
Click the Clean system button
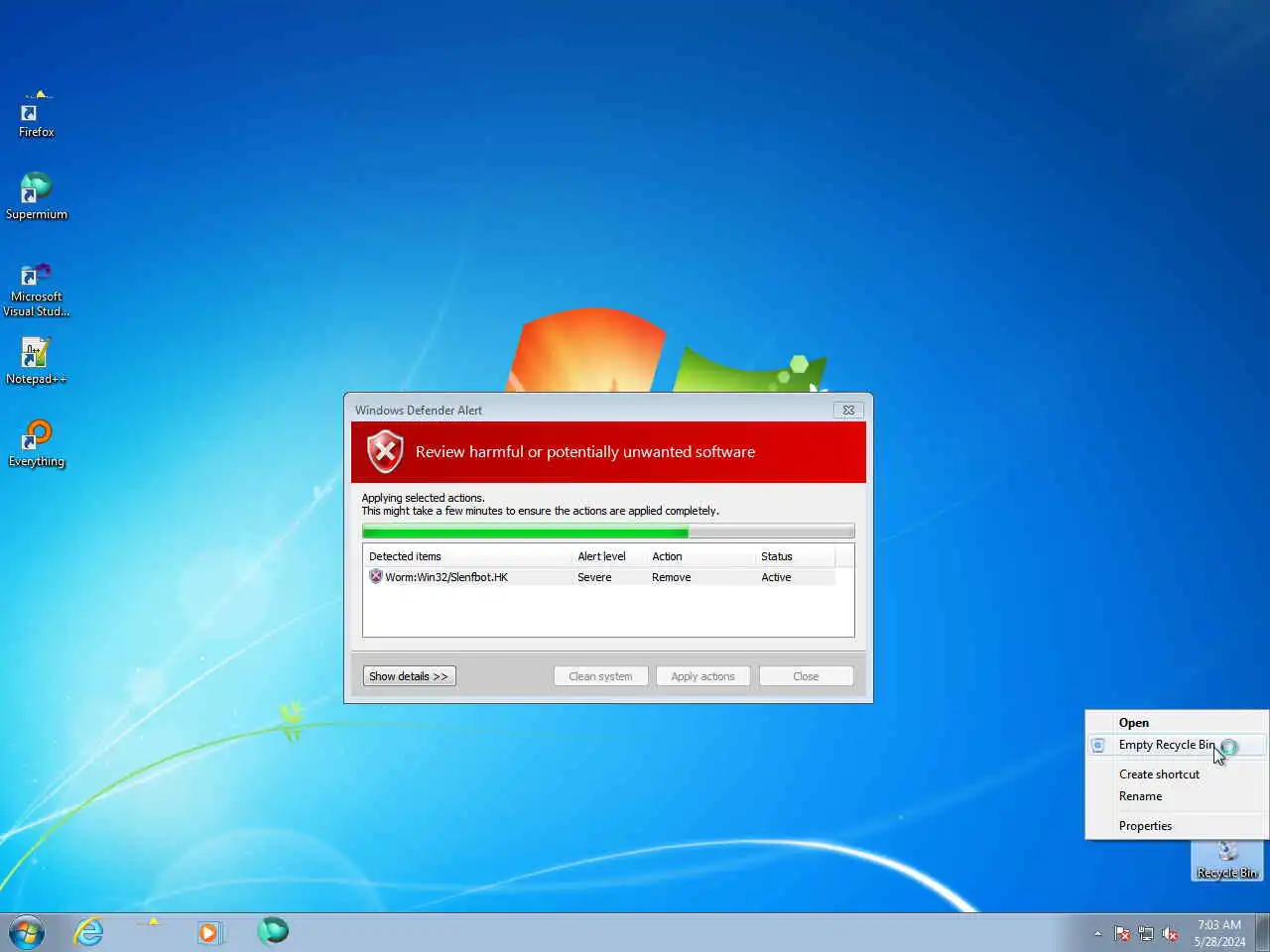pos(600,676)
